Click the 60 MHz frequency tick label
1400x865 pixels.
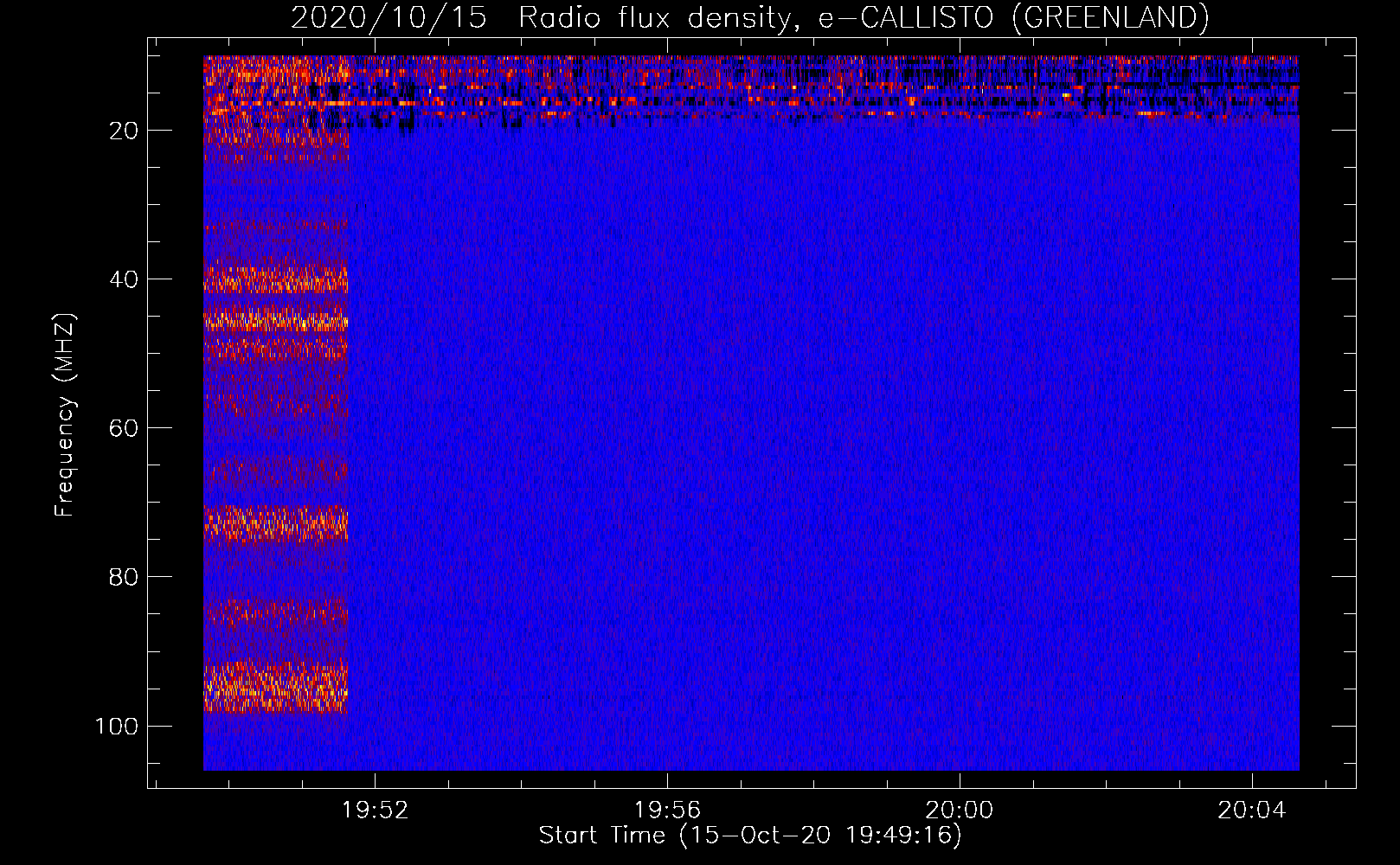124,428
